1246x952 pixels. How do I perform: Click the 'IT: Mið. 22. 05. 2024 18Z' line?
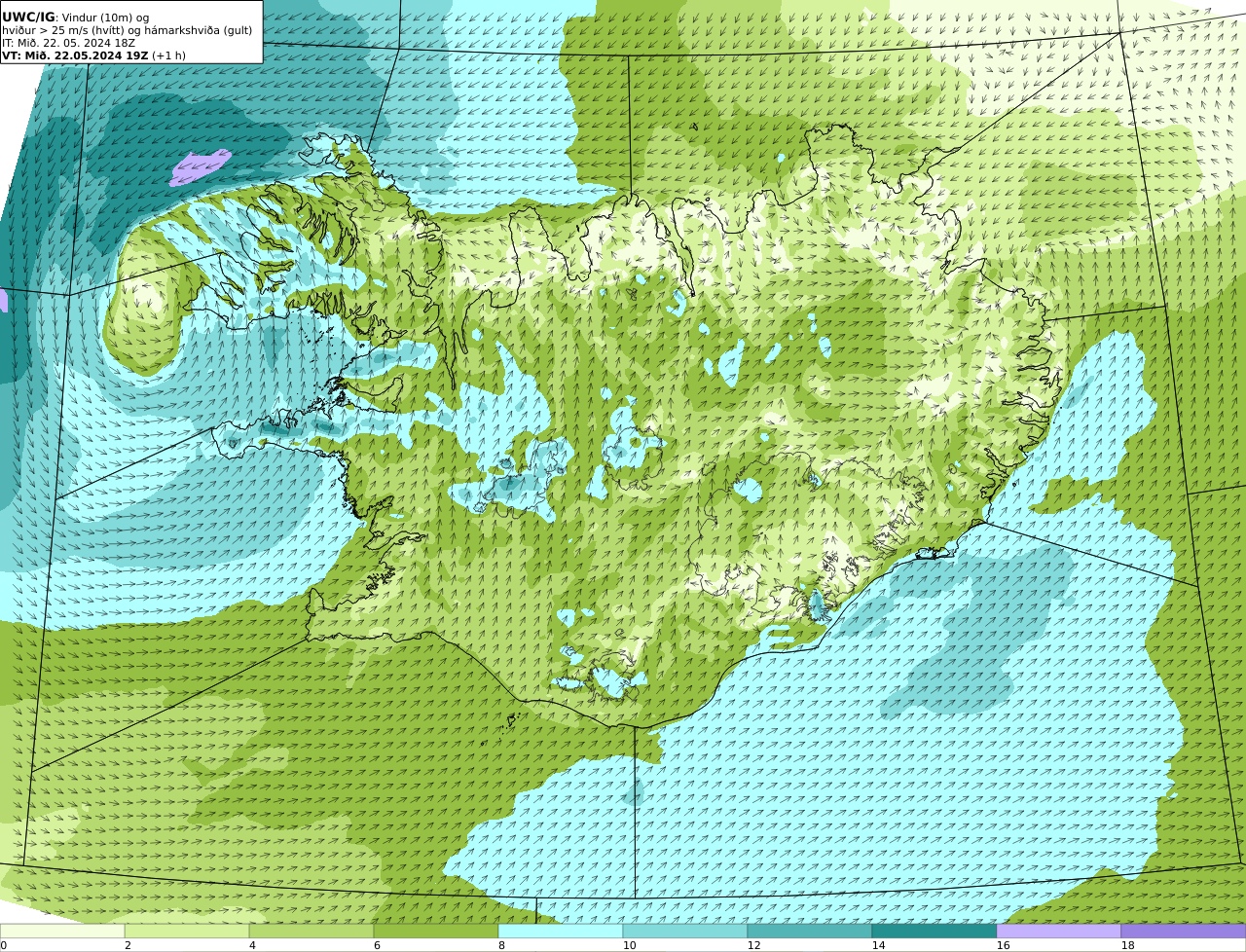(68, 43)
